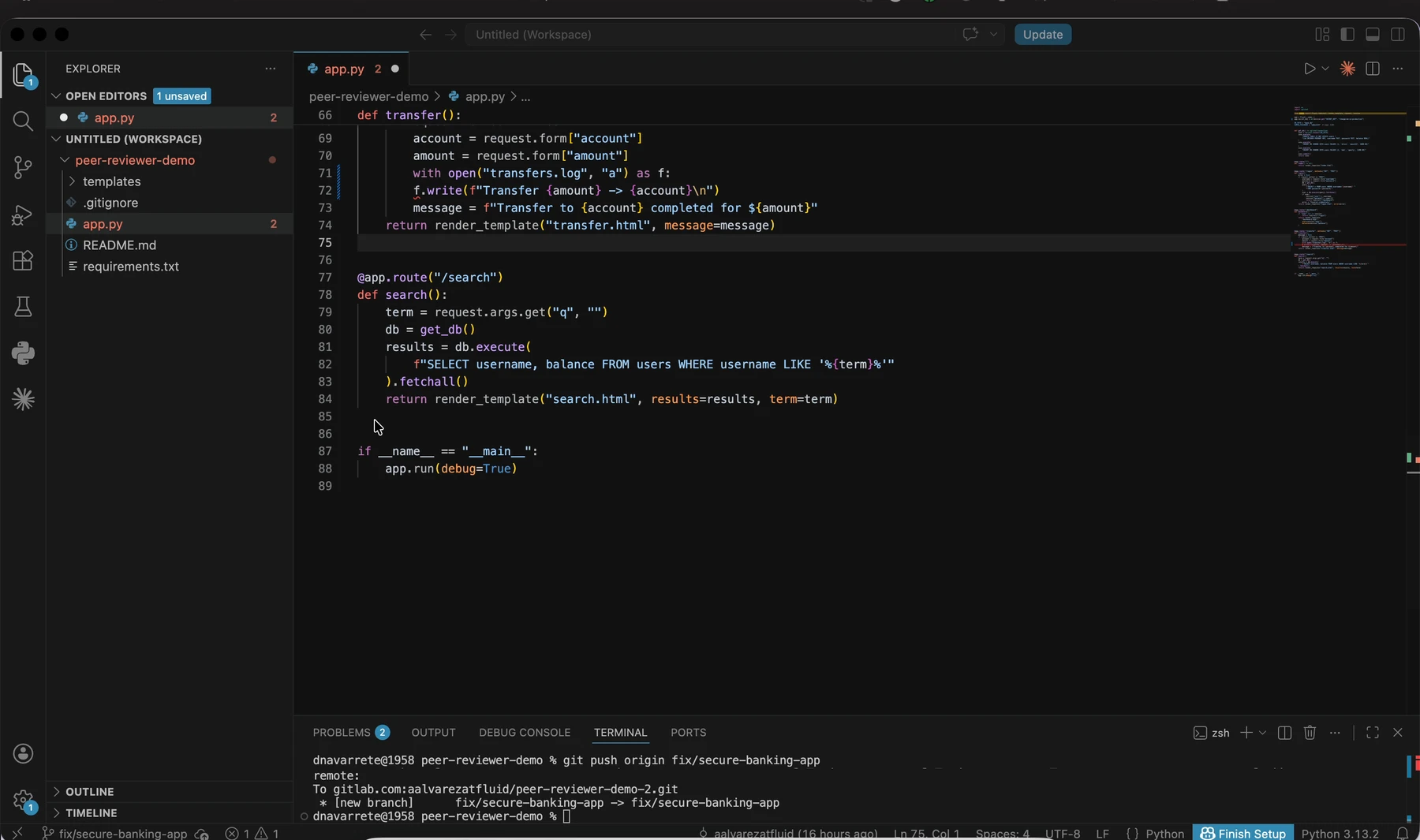Image resolution: width=1420 pixels, height=840 pixels.
Task: Open the Extensions view
Action: 23,260
